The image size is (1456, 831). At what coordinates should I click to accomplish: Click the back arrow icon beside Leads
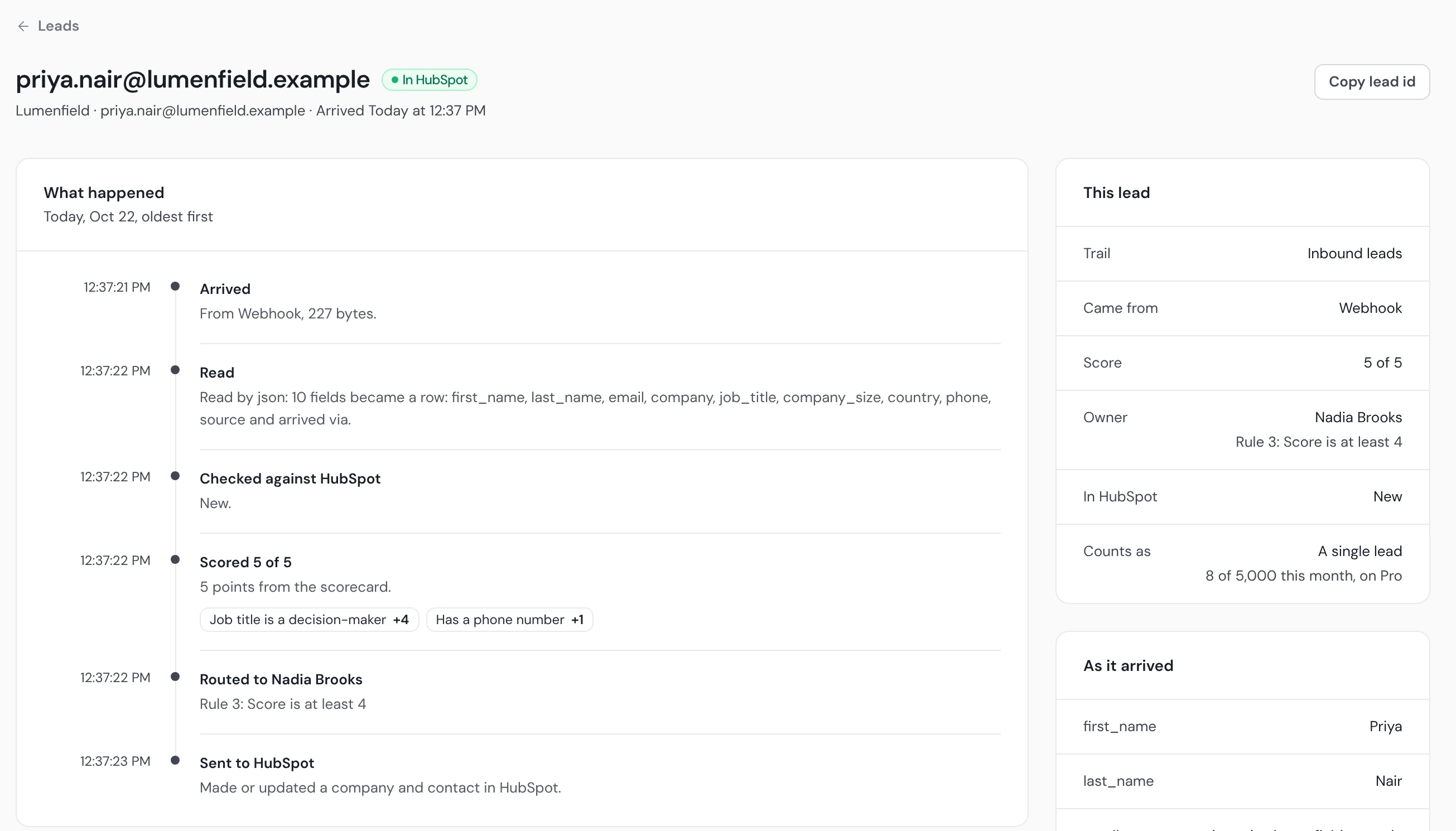(x=23, y=26)
